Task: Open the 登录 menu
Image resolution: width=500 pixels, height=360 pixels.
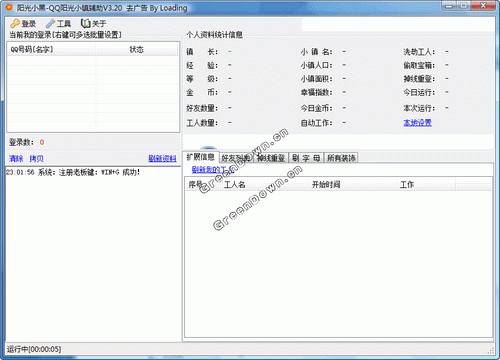Action: (x=23, y=23)
